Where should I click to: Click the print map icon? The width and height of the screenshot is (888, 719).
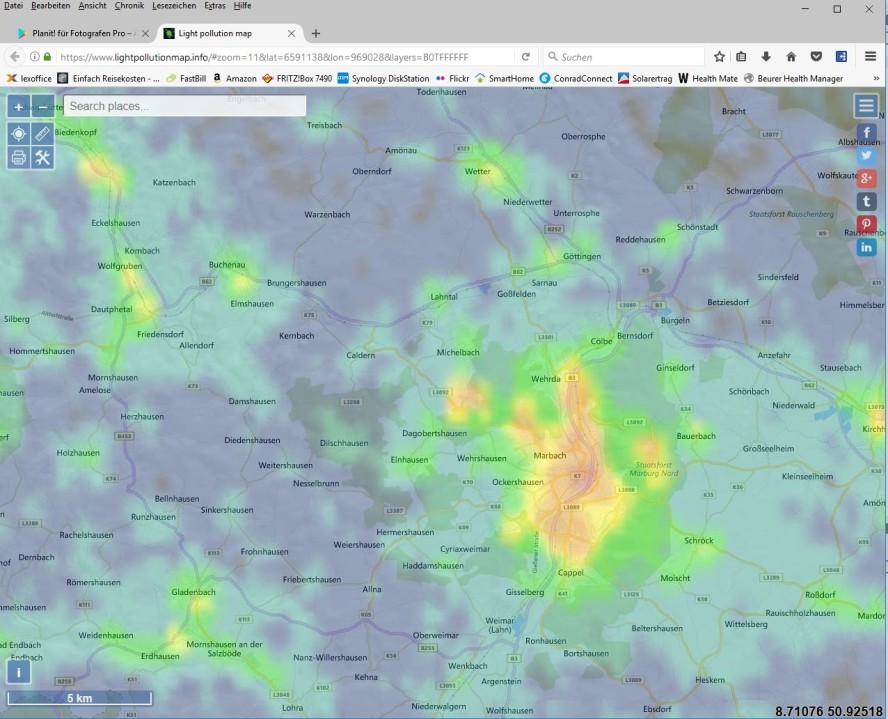coord(19,158)
